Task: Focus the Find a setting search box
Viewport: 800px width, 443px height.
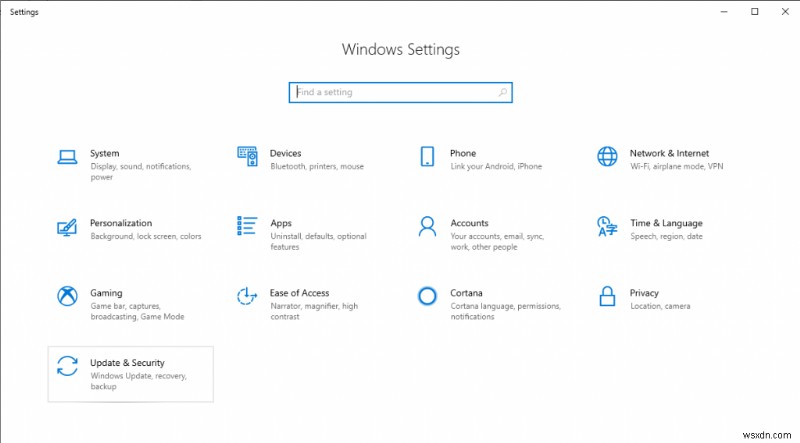Action: click(x=401, y=92)
